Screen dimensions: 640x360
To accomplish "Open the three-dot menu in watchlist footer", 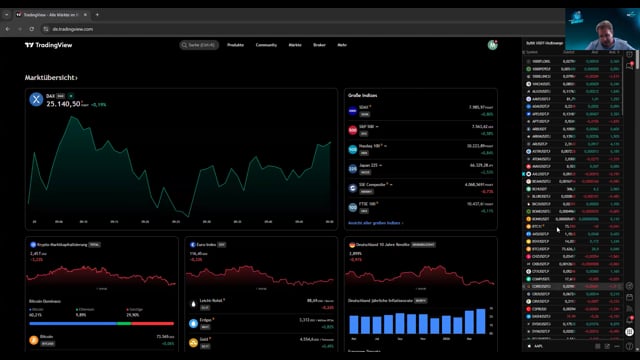I will click(x=617, y=346).
